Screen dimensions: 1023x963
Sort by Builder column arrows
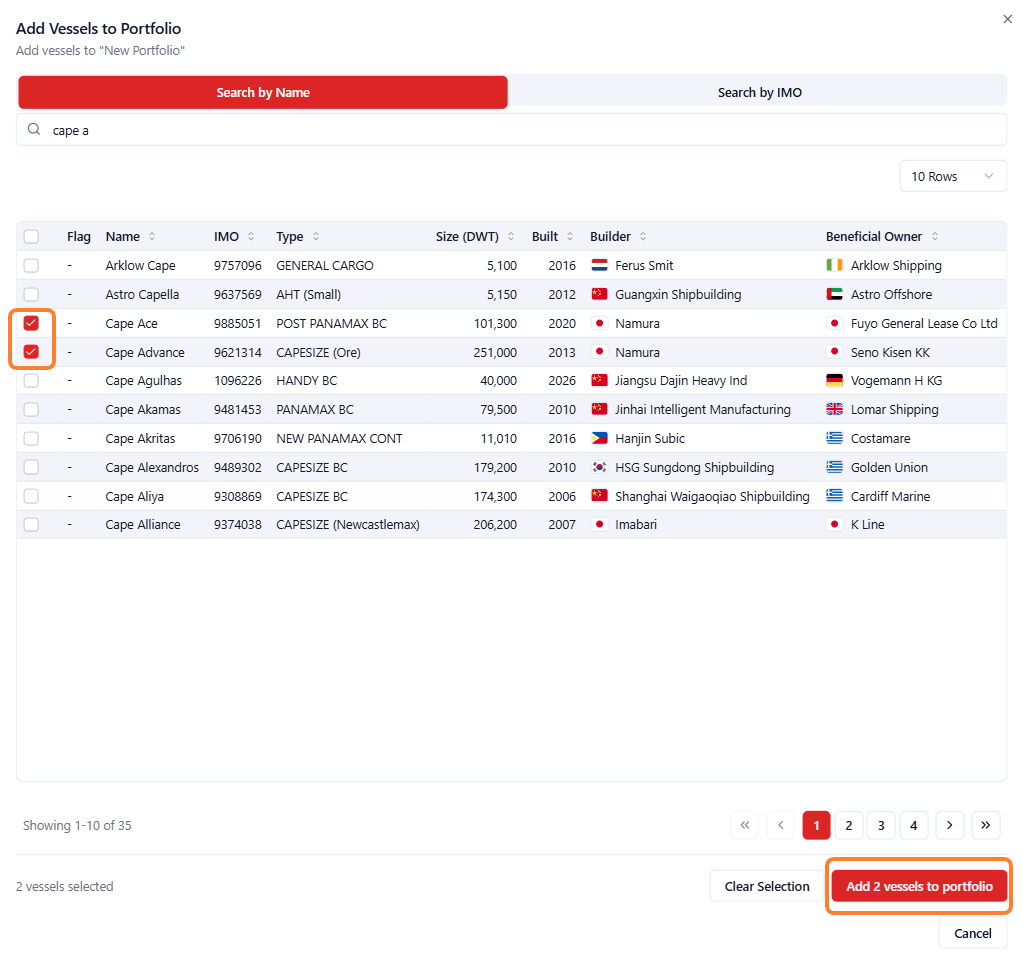coord(643,236)
